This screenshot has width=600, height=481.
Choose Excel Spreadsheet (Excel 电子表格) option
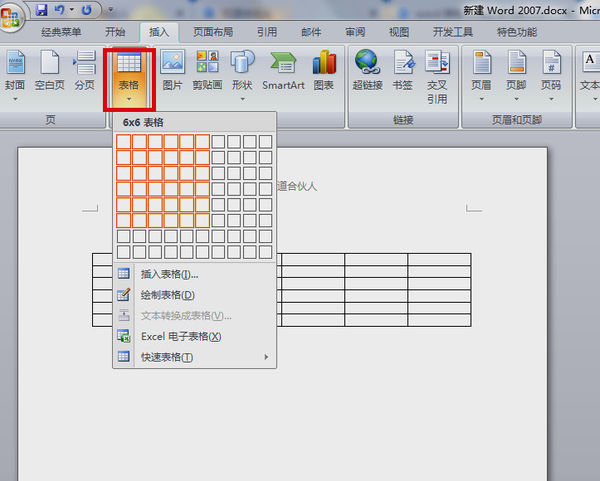click(180, 337)
